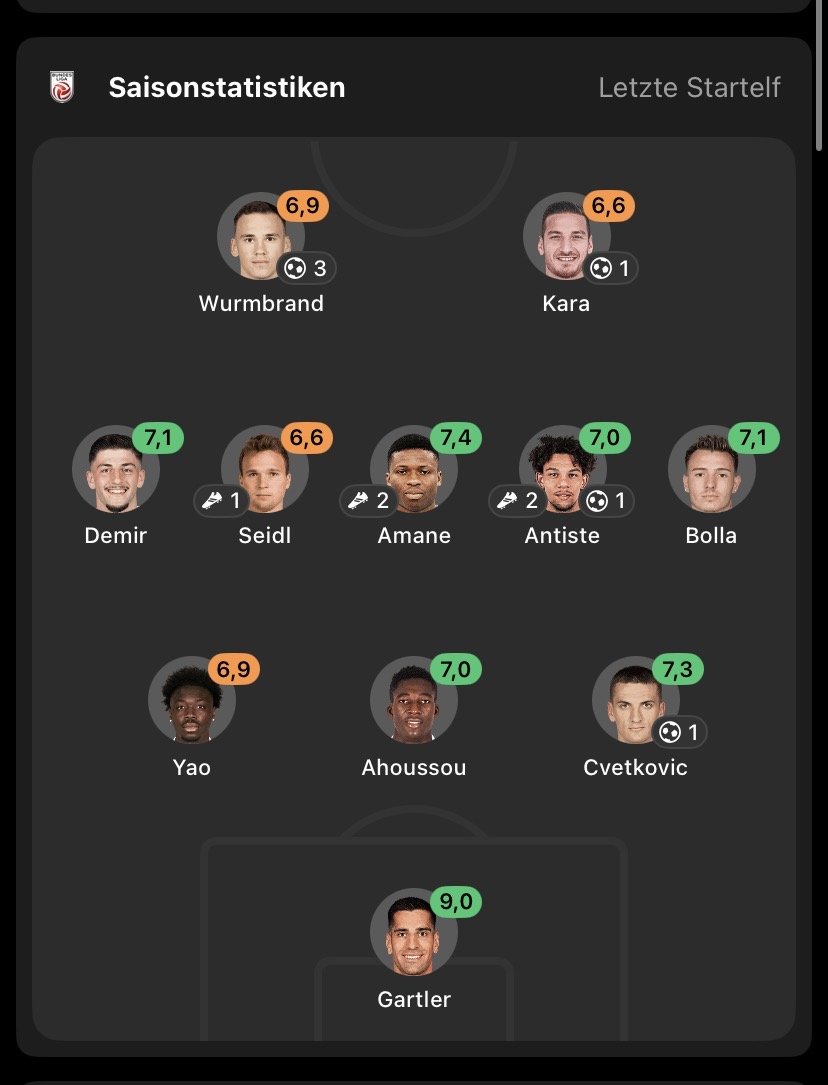Screen dimensions: 828x1085
Task: Tap Antiste's assist boot icon
Action: coord(506,500)
